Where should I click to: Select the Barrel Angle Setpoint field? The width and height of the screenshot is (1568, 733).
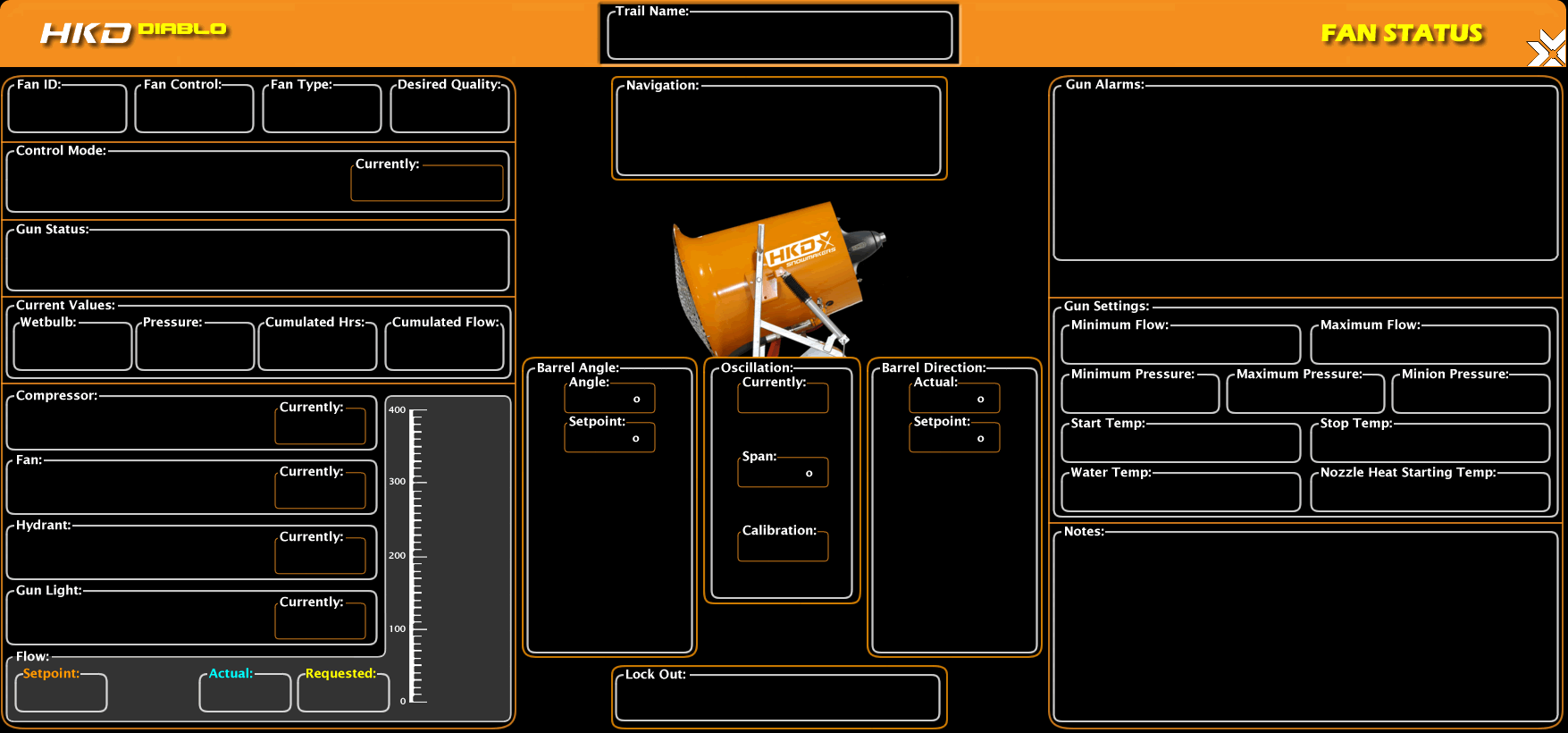[609, 439]
